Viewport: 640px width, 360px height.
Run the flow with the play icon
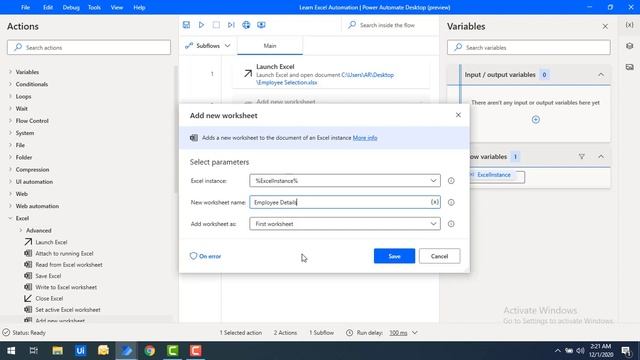(201, 25)
